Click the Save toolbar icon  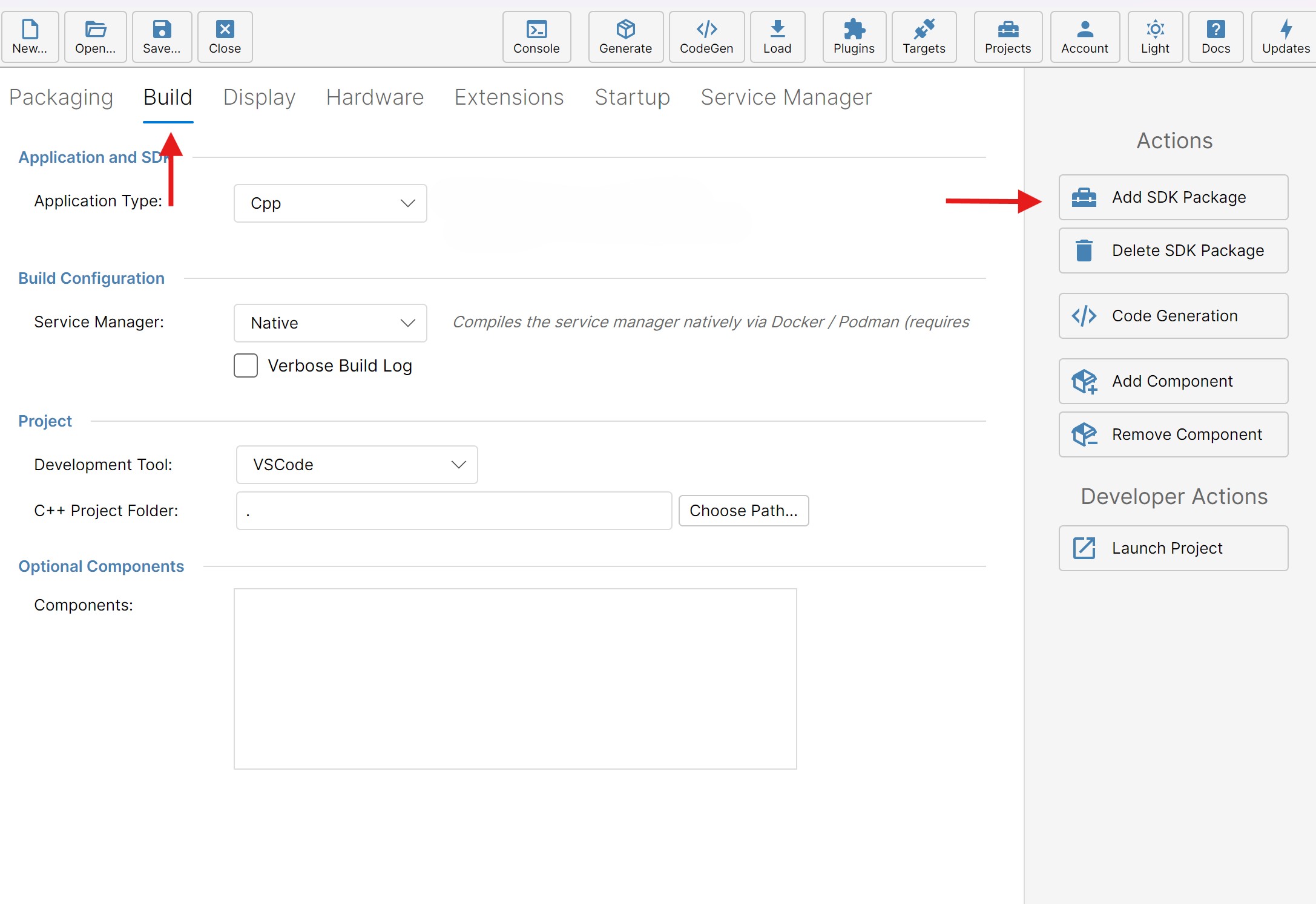pos(162,37)
